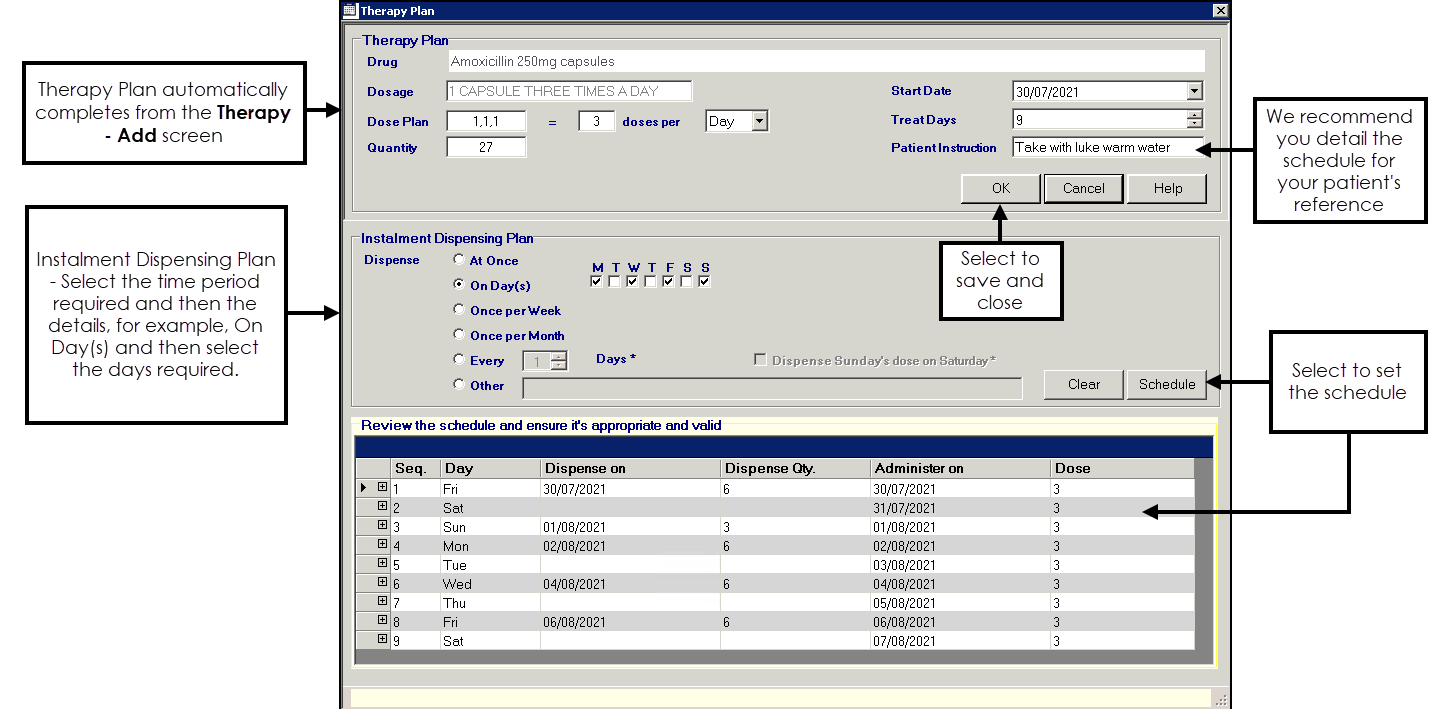1455x709 pixels.
Task: Select Once per Week radio button
Action: coord(459,310)
